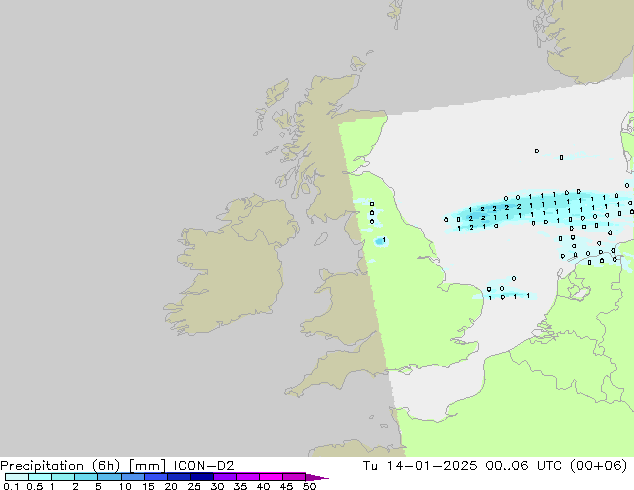Screen dimensions: 634x490
Task: Click the 'ICON-D2' model name
Action: (204, 466)
